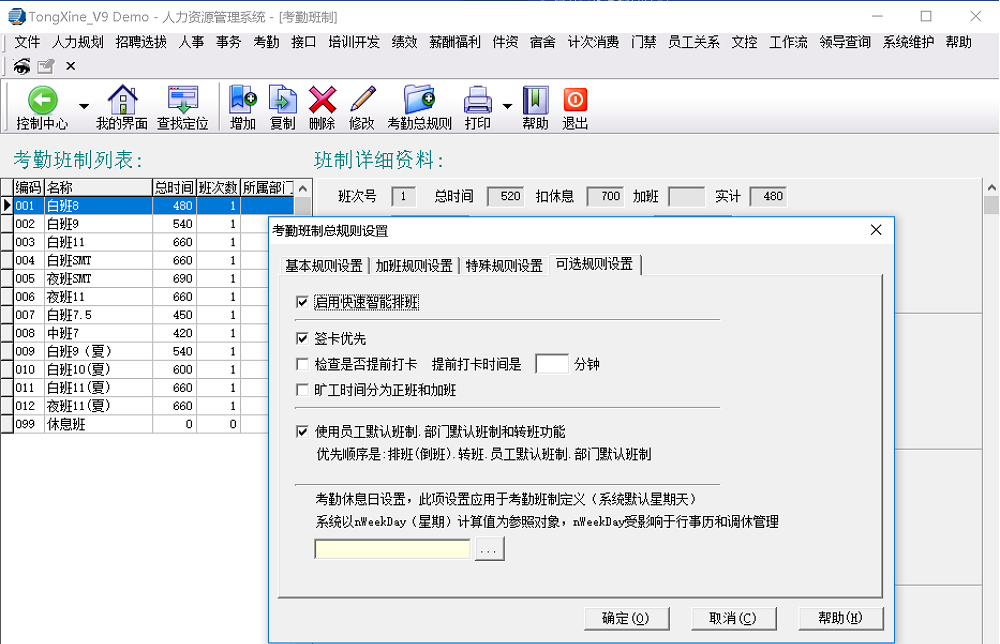Viewport: 1000px width, 644px height.
Task: Click the 删除 red X icon
Action: 322,100
